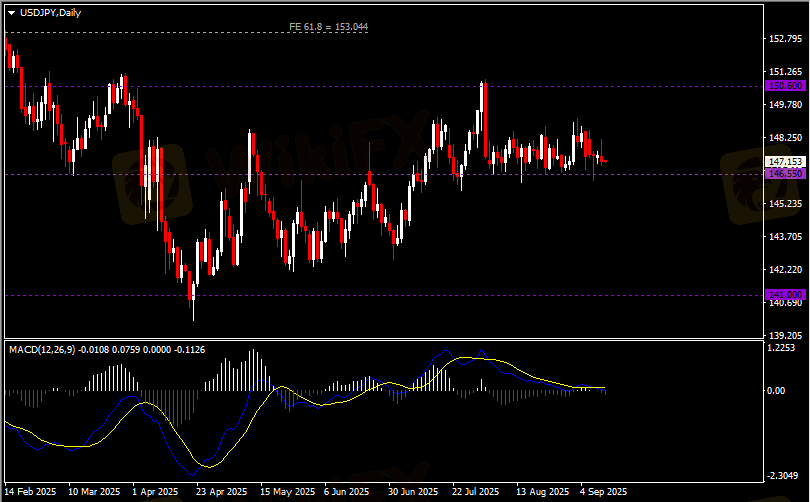Click the 0.00 MACD zero level label
The height and width of the screenshot is (502, 810).
coord(776,390)
